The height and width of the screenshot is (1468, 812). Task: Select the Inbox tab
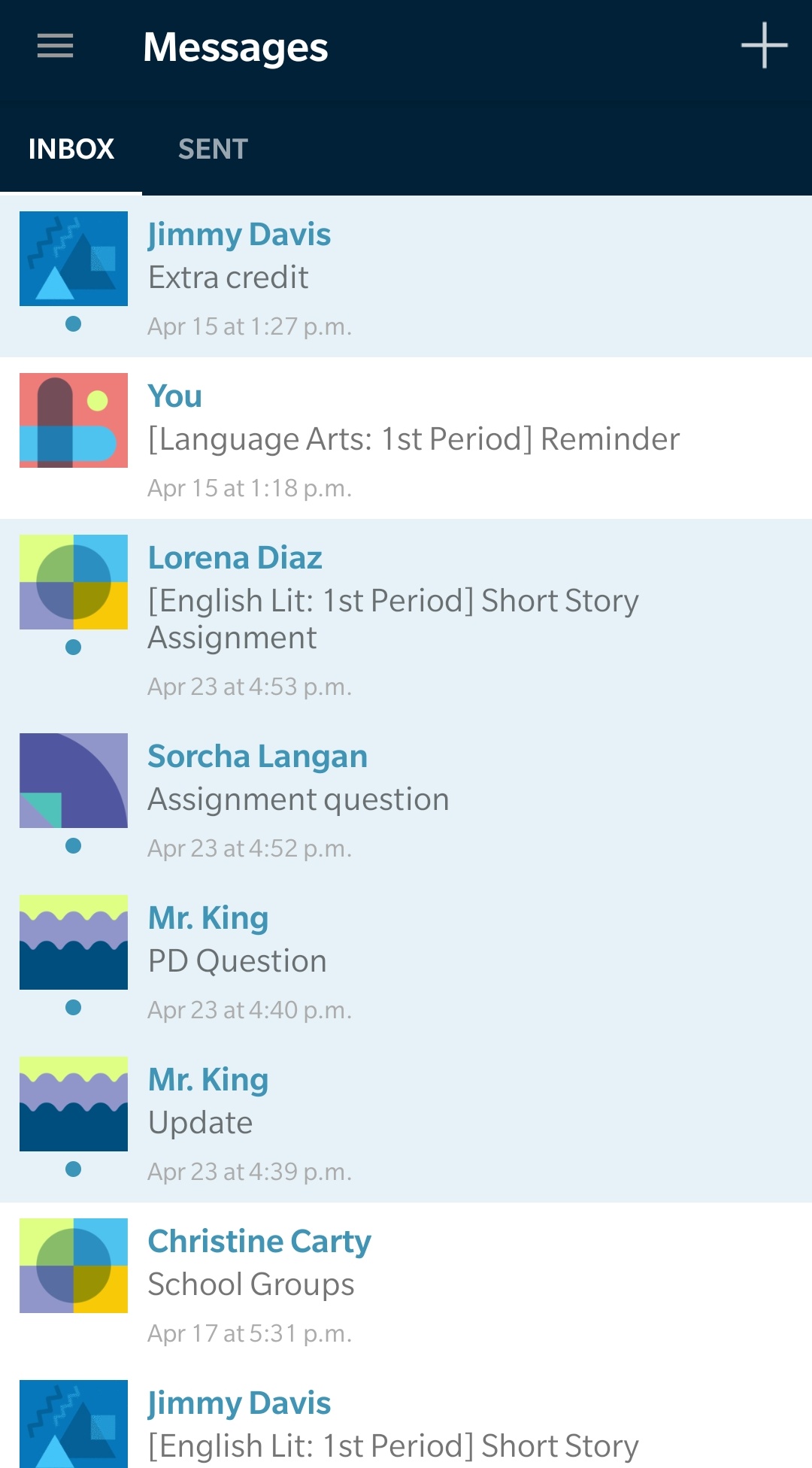pos(71,149)
